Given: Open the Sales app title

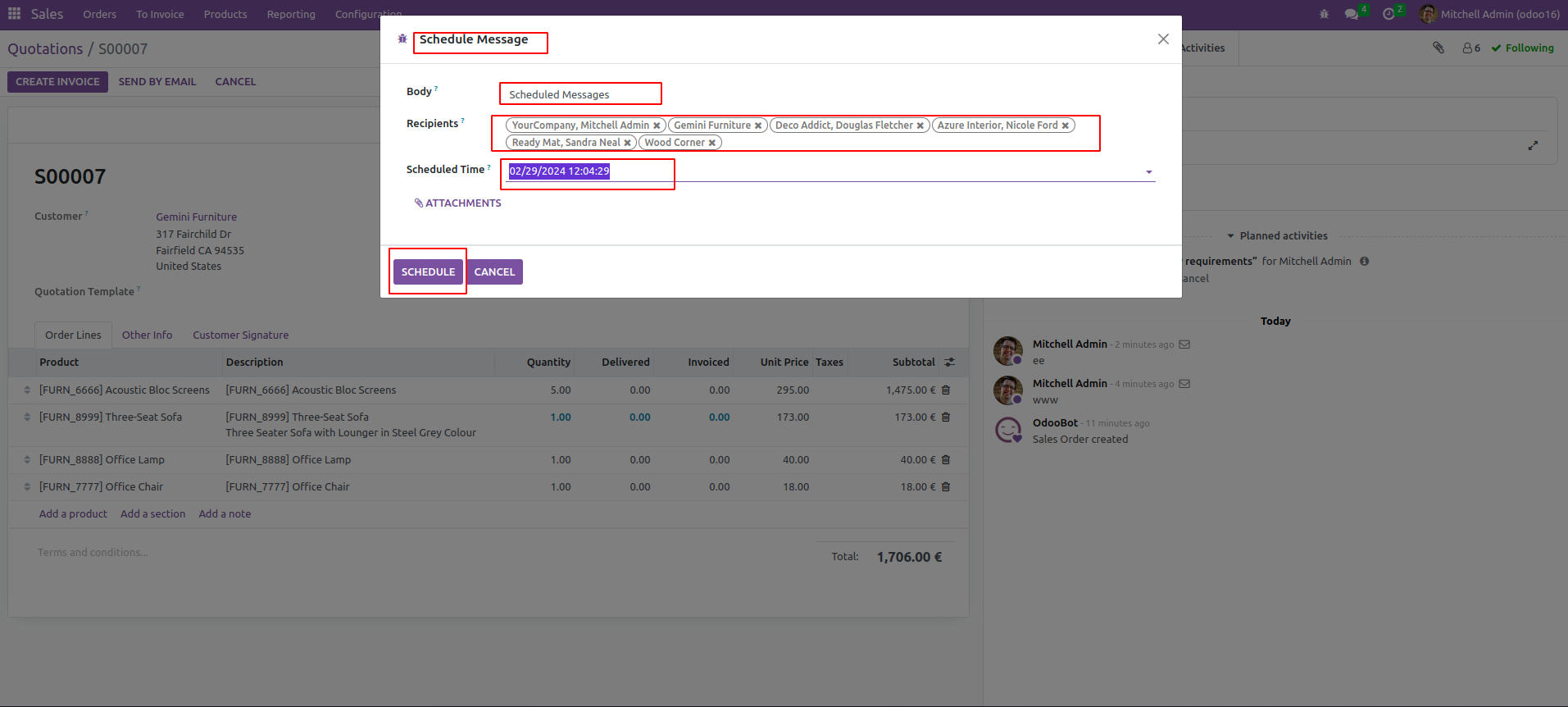Looking at the screenshot, I should (x=47, y=14).
